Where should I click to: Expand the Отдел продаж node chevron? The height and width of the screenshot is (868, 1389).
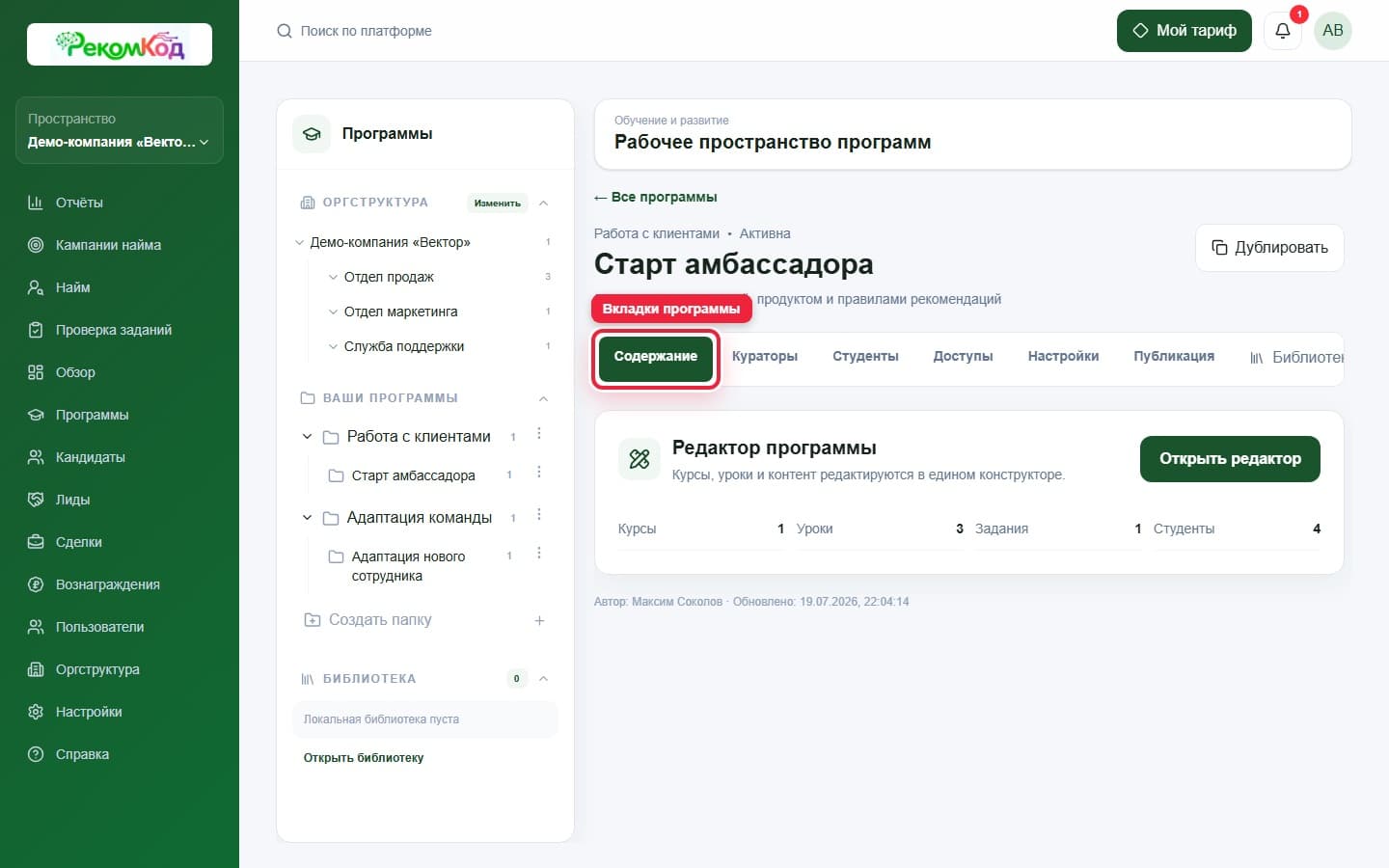click(x=334, y=277)
